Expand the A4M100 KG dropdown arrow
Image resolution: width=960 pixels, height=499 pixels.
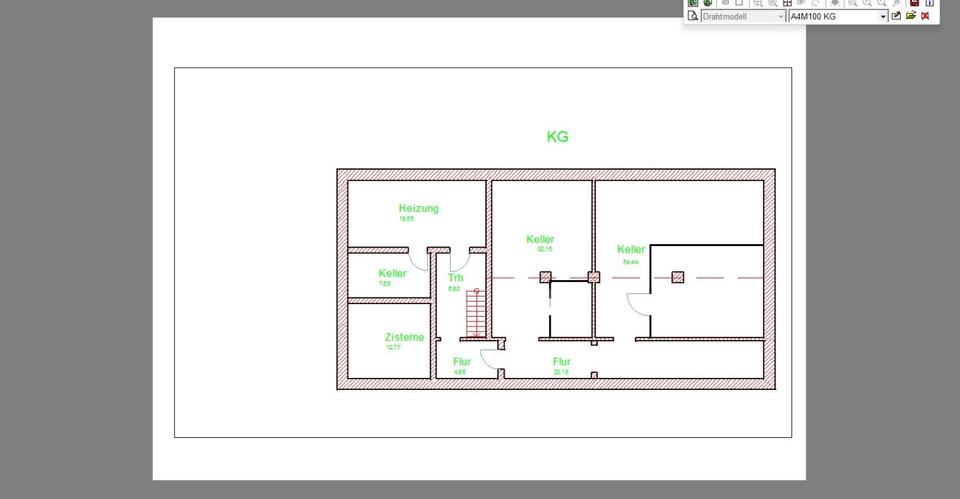click(x=883, y=17)
